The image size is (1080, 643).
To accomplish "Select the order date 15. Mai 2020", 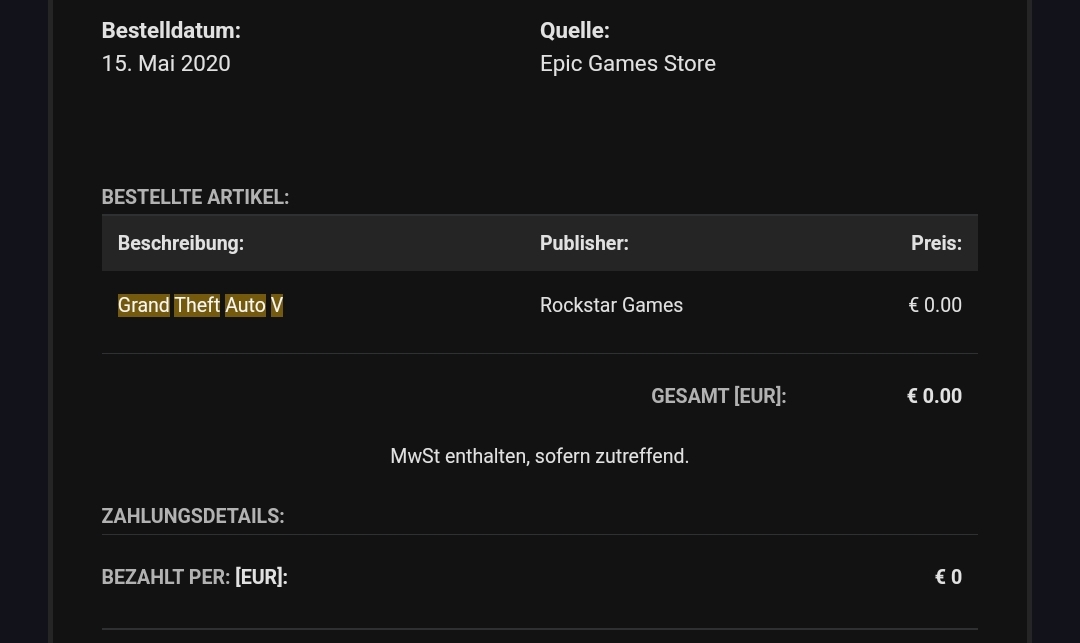I will pos(166,63).
